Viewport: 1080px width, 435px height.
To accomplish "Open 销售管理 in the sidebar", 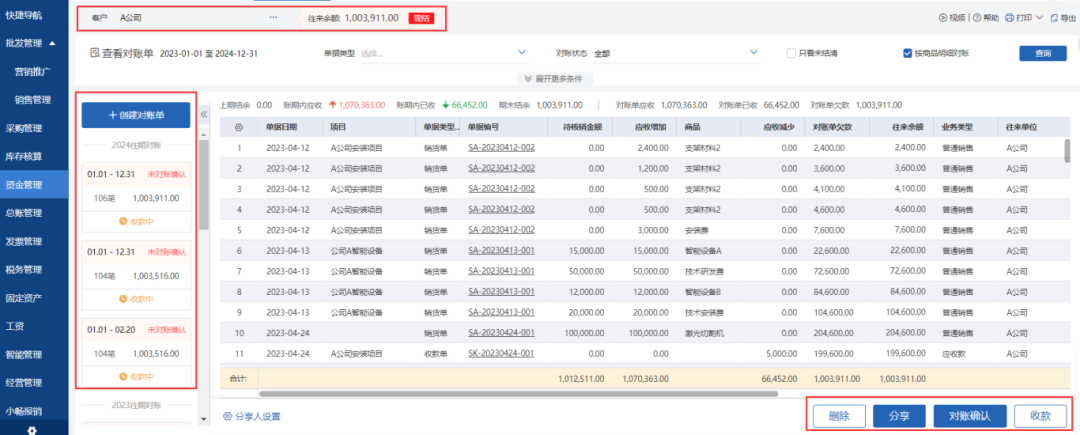I will tap(34, 100).
